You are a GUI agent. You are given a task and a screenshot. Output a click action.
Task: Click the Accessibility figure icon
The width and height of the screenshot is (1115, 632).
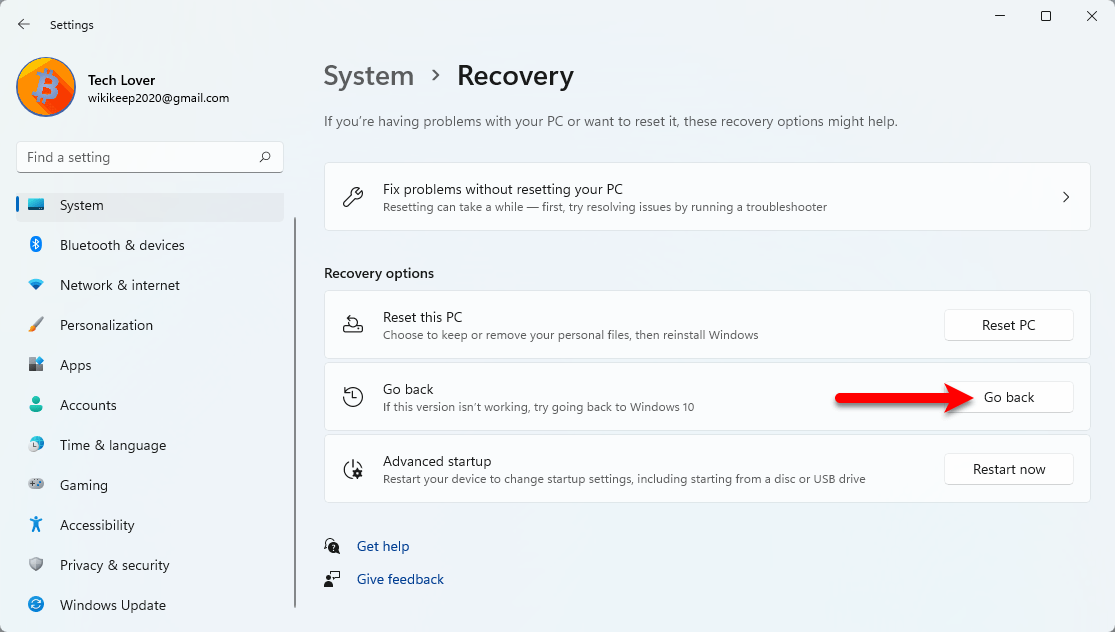[x=36, y=525]
